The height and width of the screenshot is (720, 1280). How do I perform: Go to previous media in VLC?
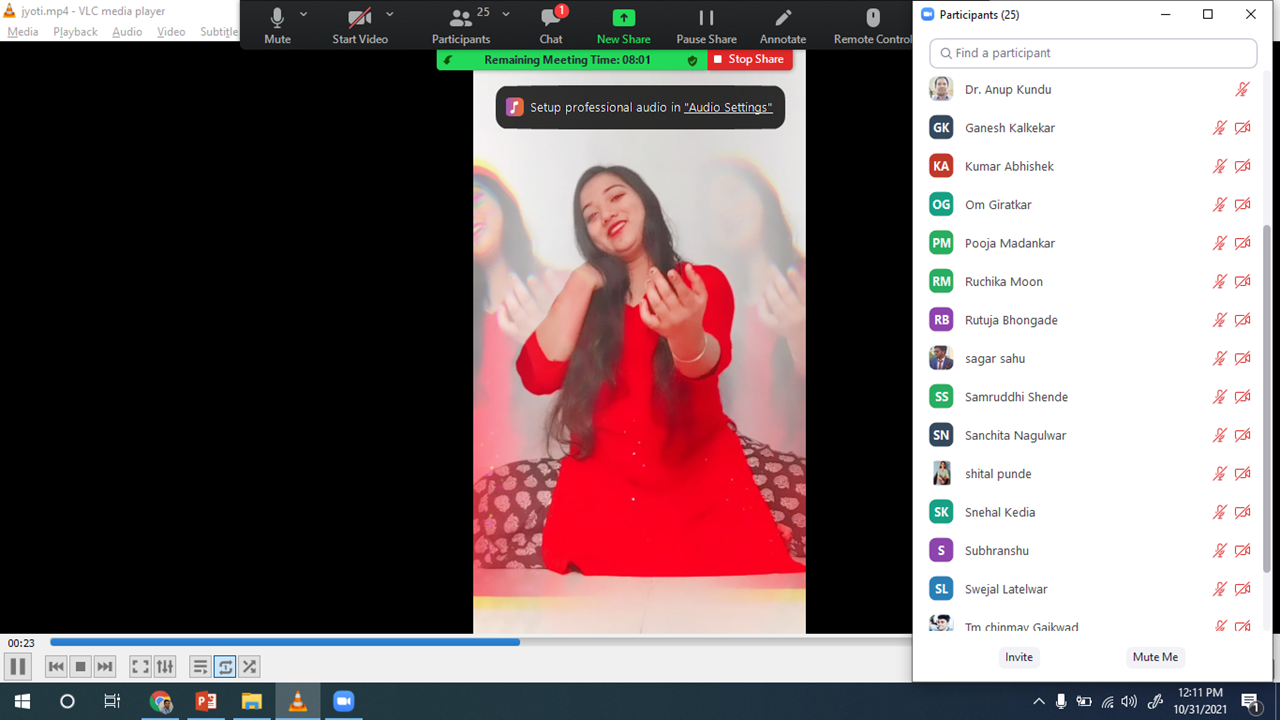(56, 666)
